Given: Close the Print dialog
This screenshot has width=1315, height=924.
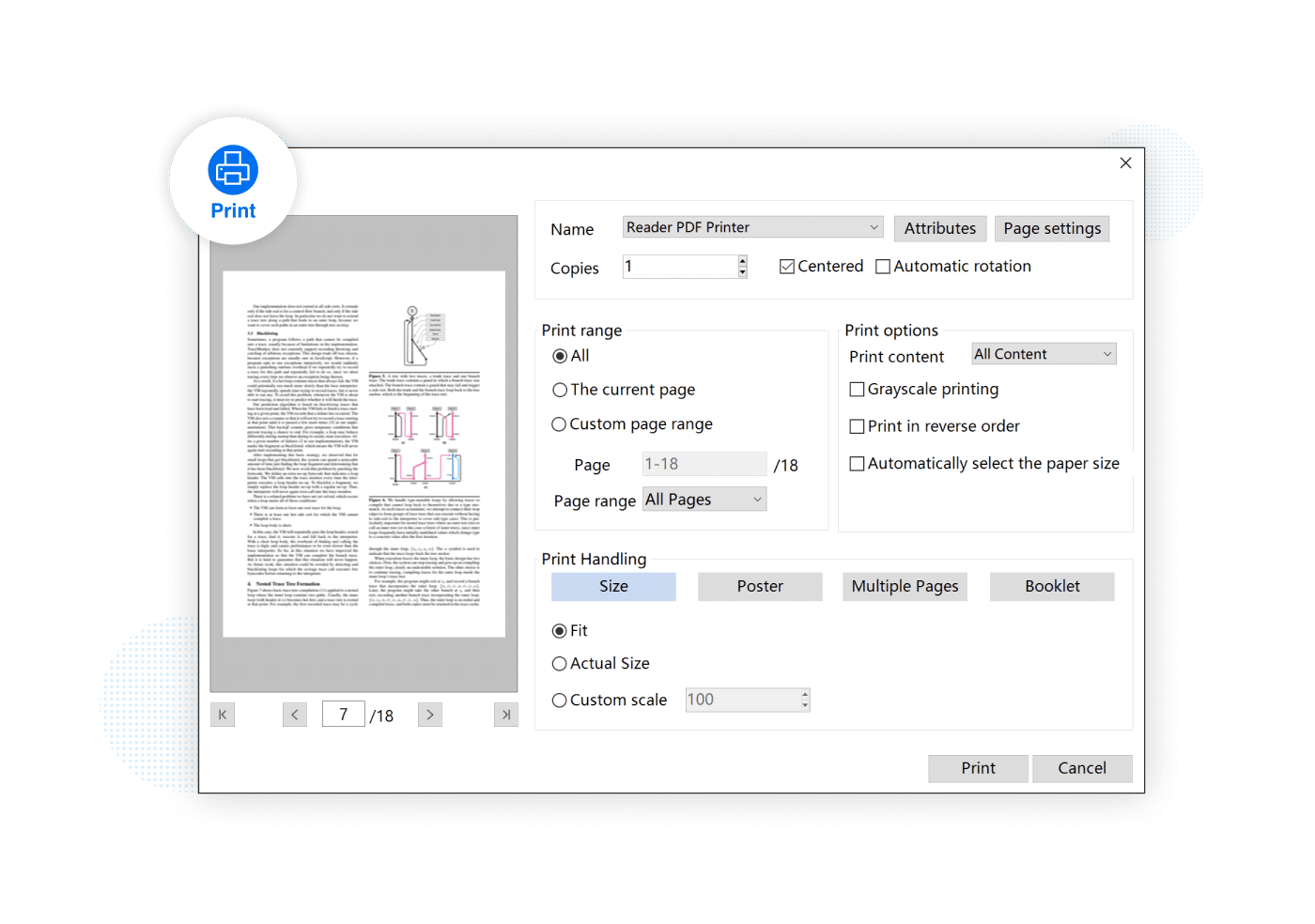Looking at the screenshot, I should coord(1125,162).
